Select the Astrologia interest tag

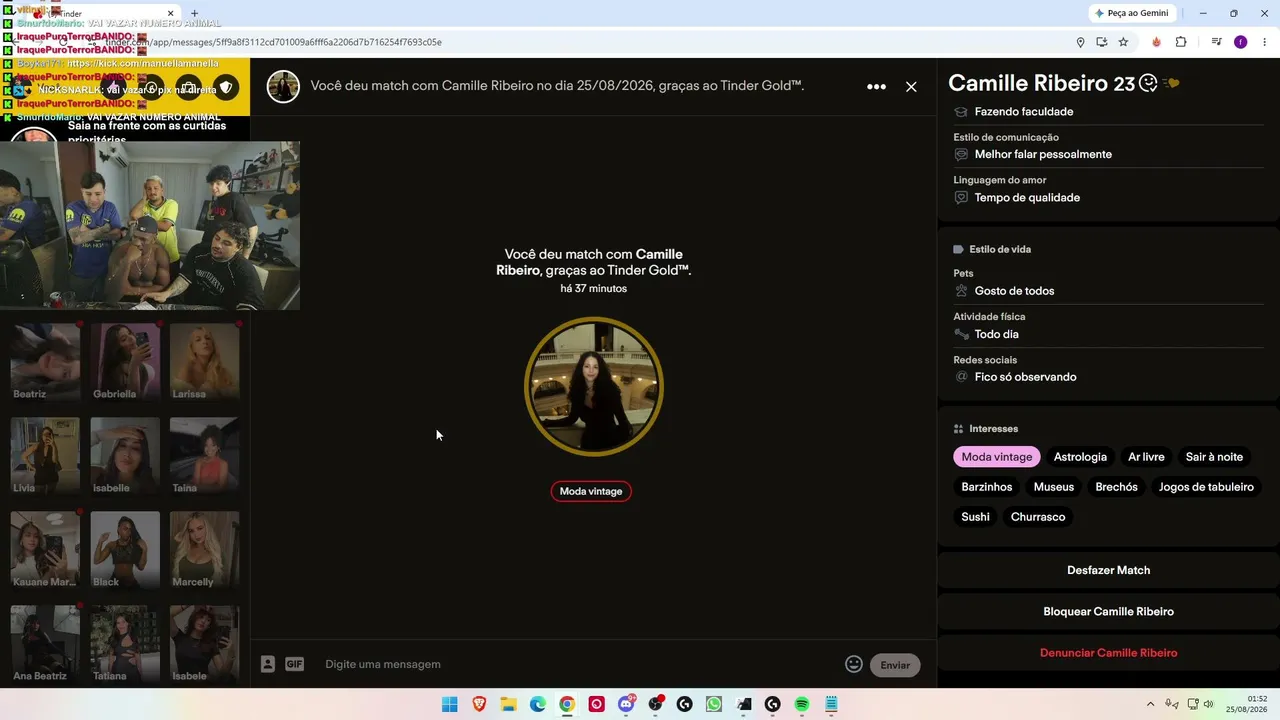pyautogui.click(x=1080, y=457)
